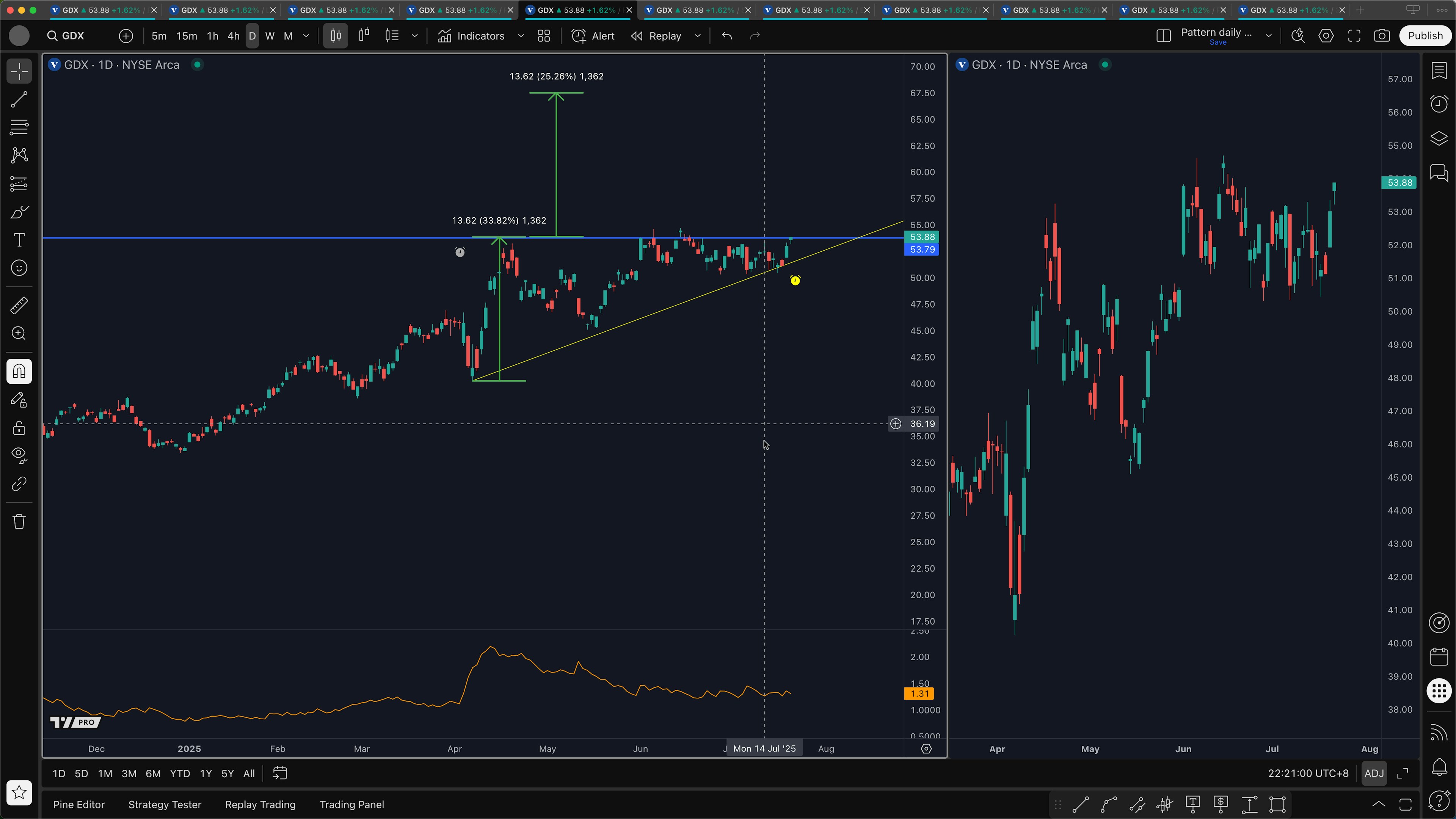
Task: Select the brush drawing tool
Action: pyautogui.click(x=19, y=212)
